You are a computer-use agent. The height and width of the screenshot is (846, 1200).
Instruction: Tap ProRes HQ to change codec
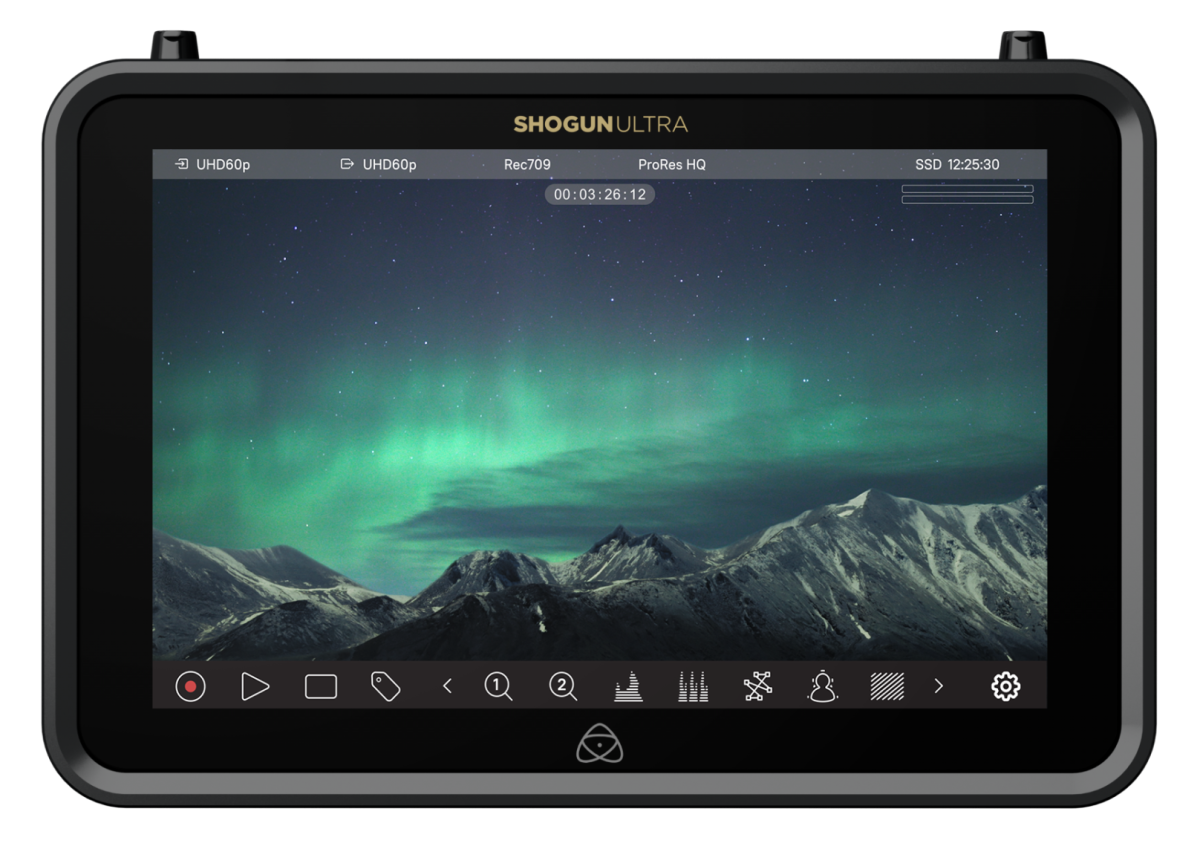(672, 165)
